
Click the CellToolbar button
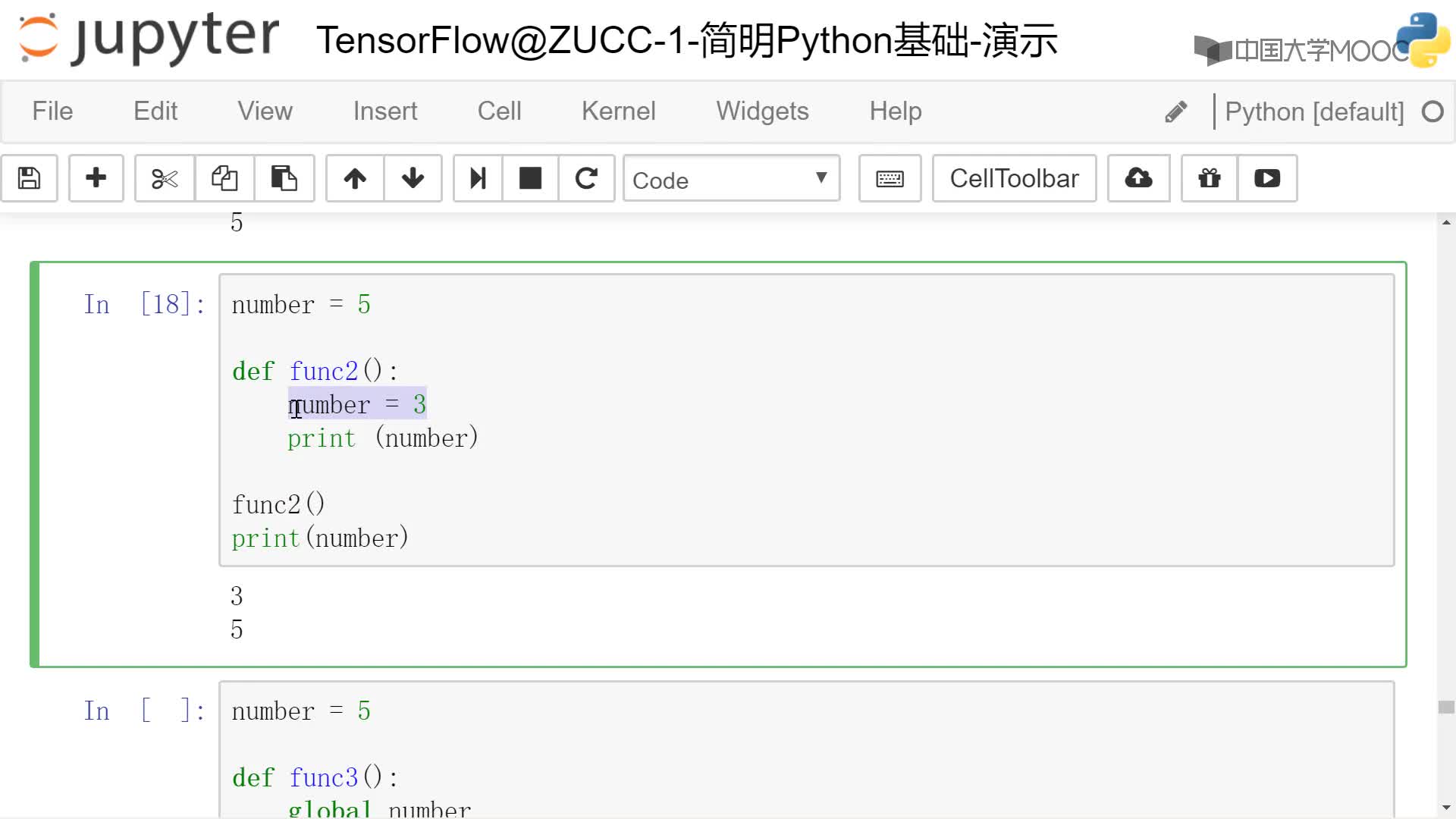pos(1014,179)
